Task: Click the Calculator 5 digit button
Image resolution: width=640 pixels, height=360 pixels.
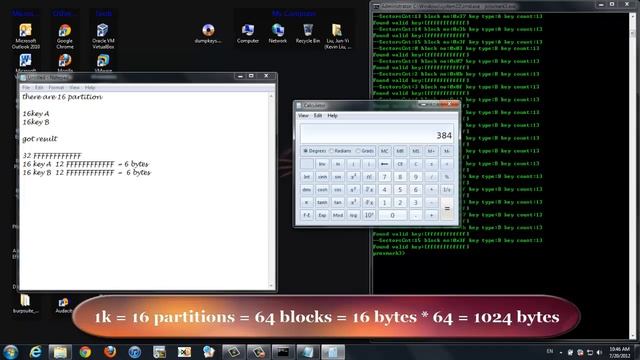Action: coord(400,189)
